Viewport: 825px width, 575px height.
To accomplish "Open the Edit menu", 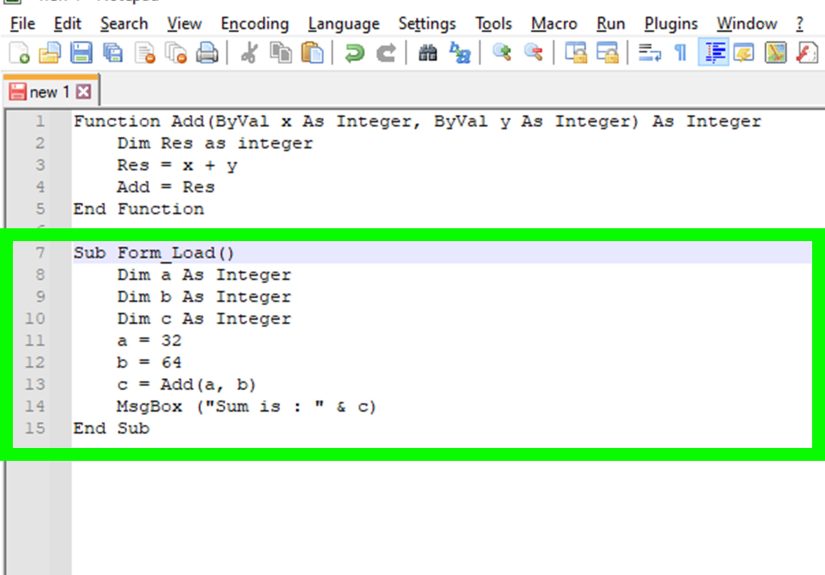I will (67, 24).
